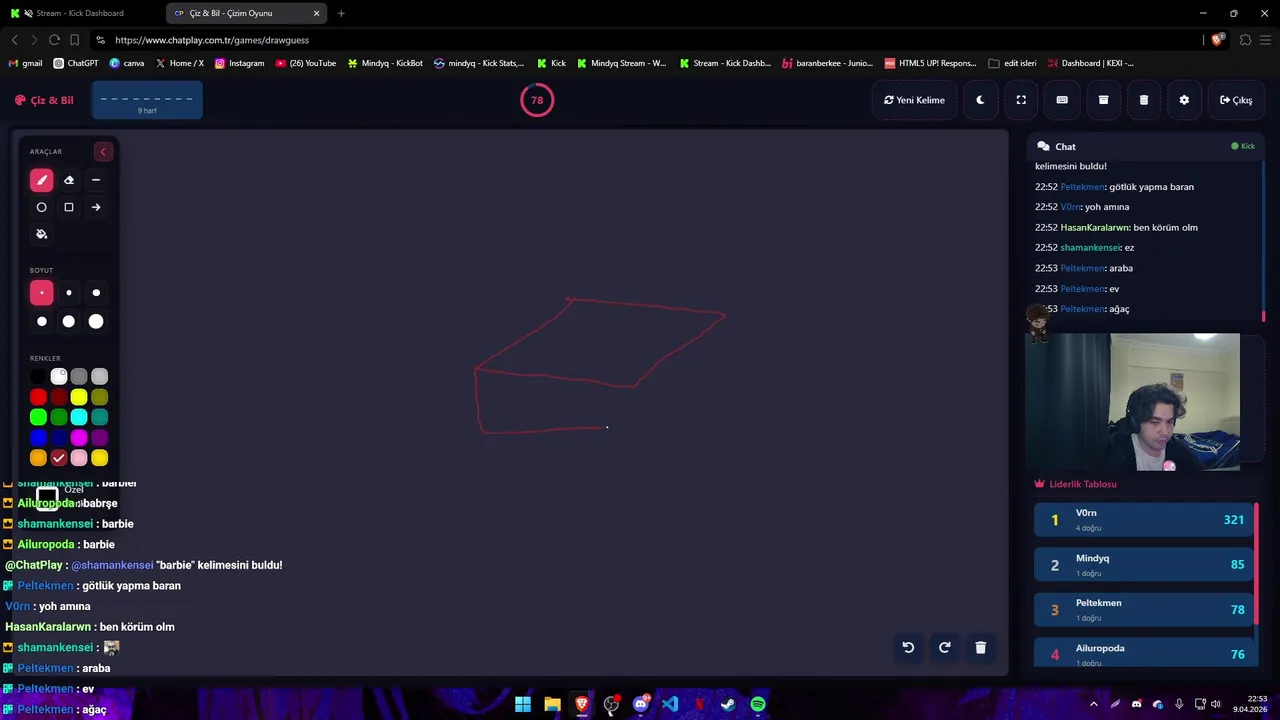Undo the last drawing stroke
Viewport: 1280px width, 720px height.
pos(908,647)
